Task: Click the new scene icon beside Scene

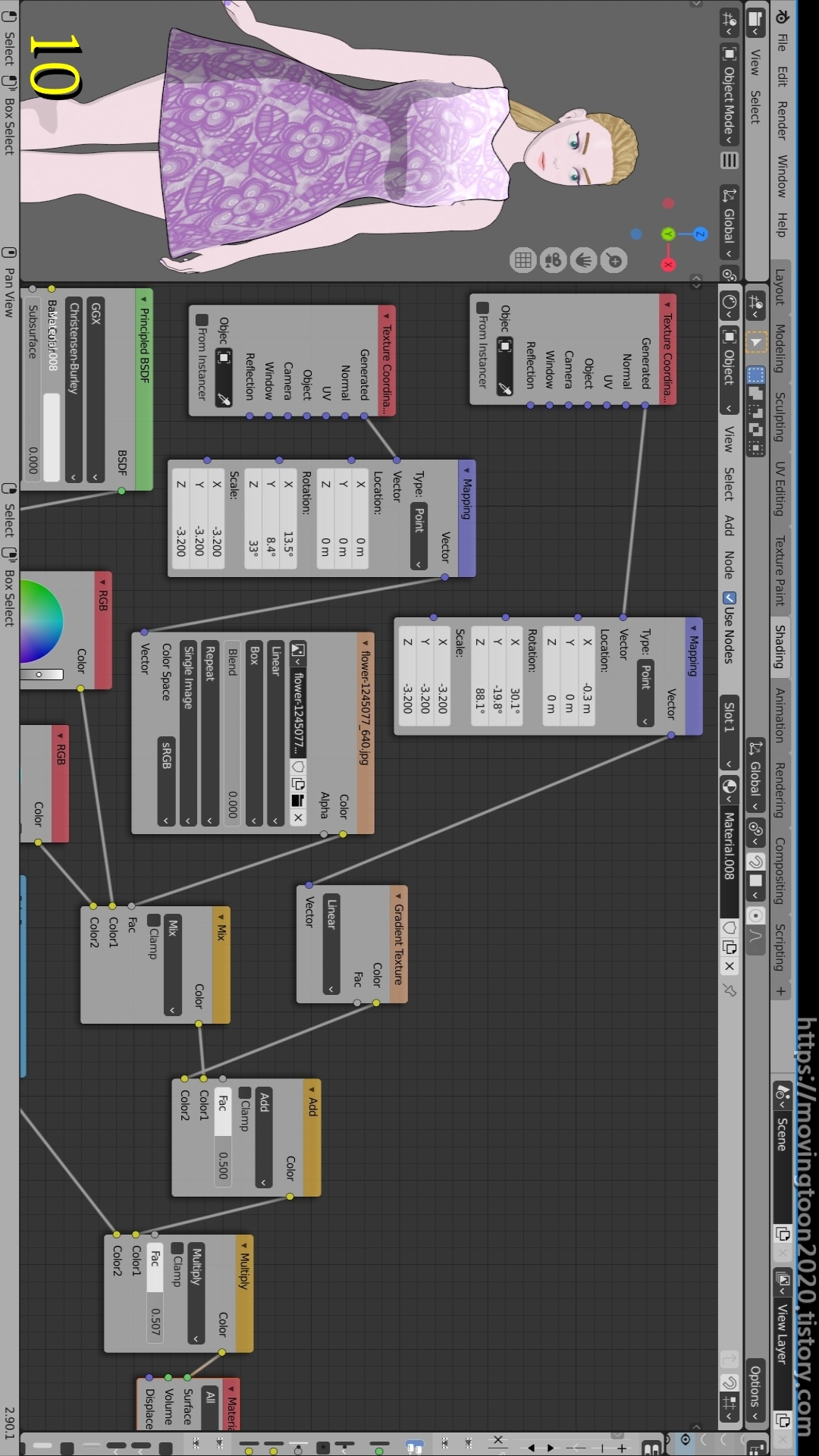Action: (783, 1234)
